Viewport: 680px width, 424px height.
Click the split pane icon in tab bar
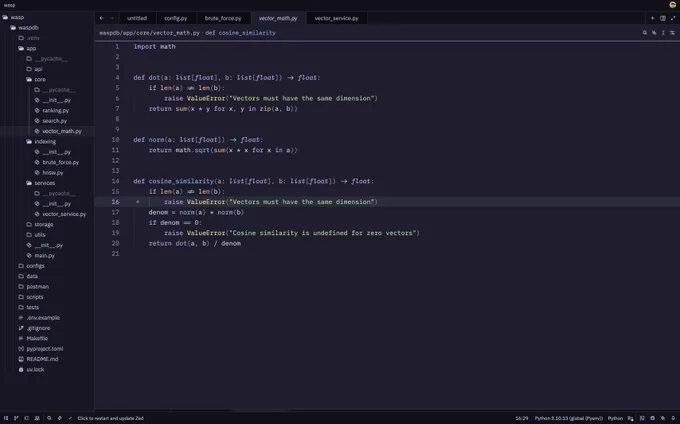tap(663, 18)
